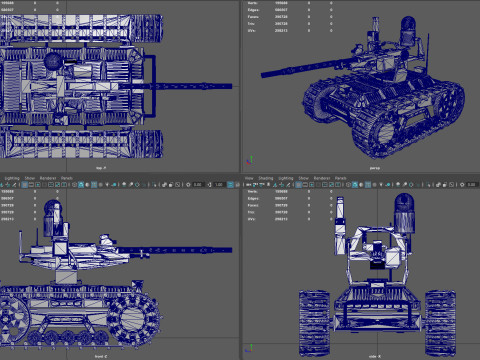This screenshot has height=360, width=480.
Task: Toggle Safe Action in front view toolbar
Action: (57, 185)
